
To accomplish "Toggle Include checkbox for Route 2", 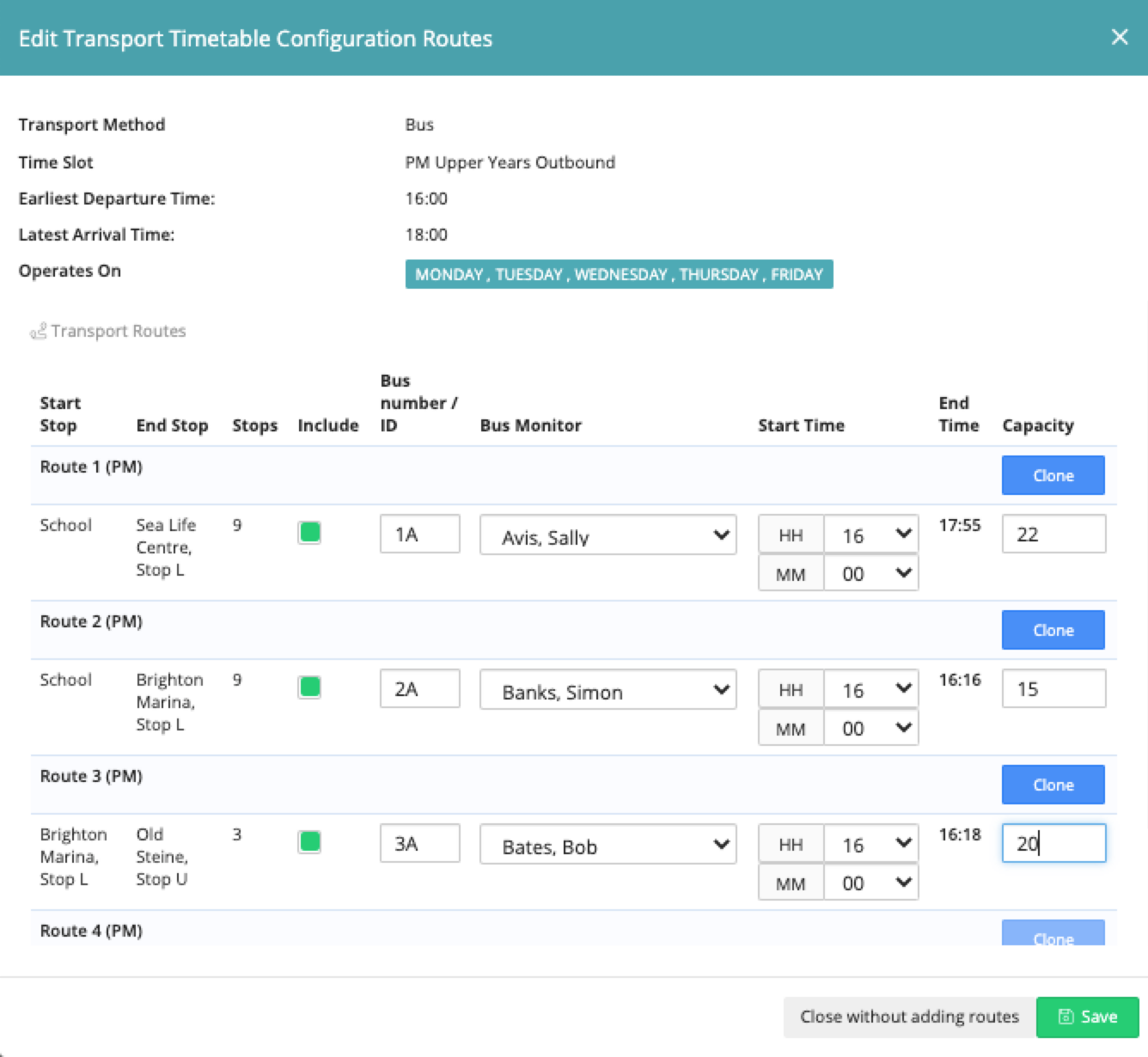I will tap(309, 687).
